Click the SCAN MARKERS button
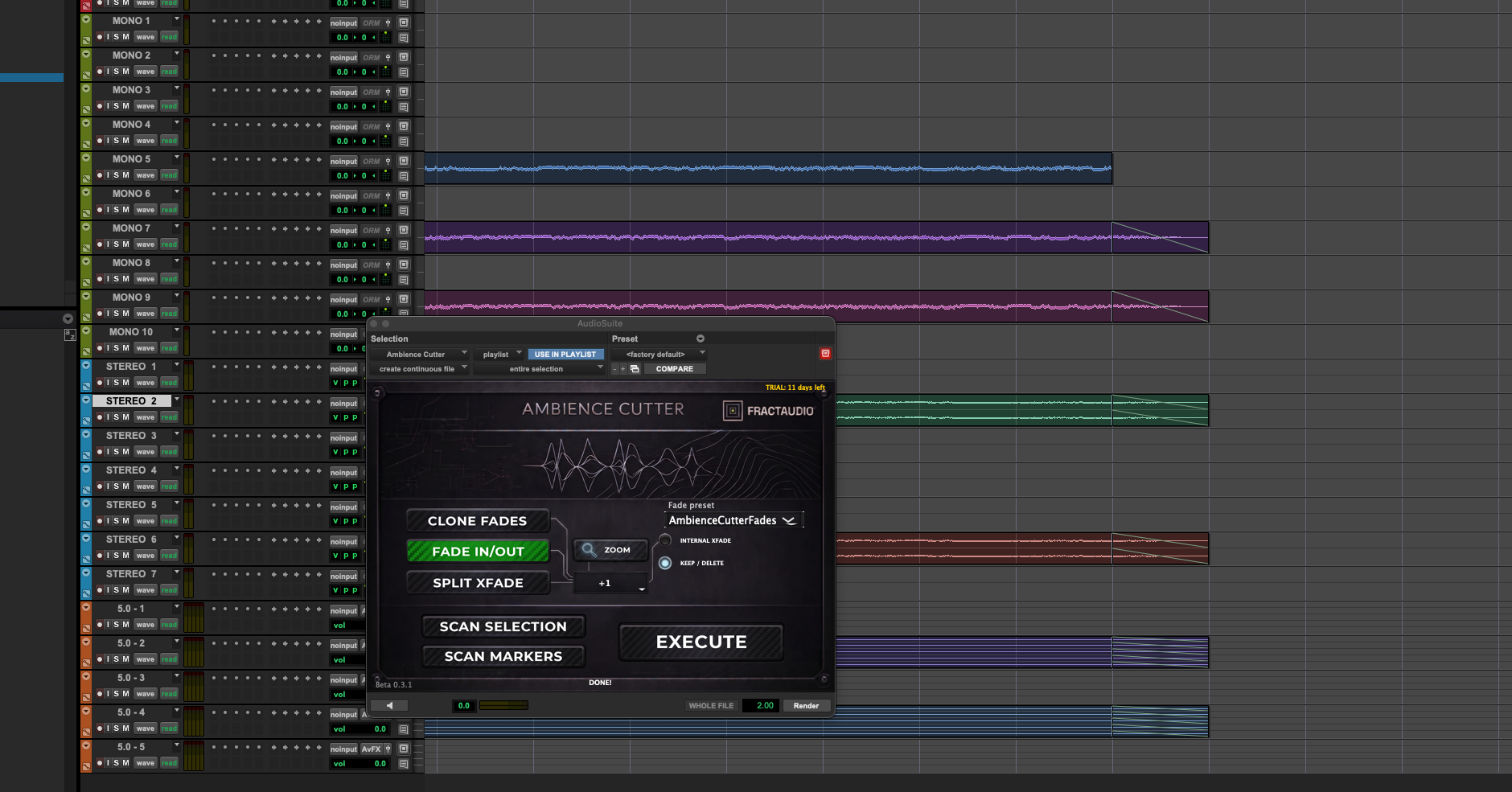Screen dimensions: 1512x792 pyautogui.click(x=503, y=656)
